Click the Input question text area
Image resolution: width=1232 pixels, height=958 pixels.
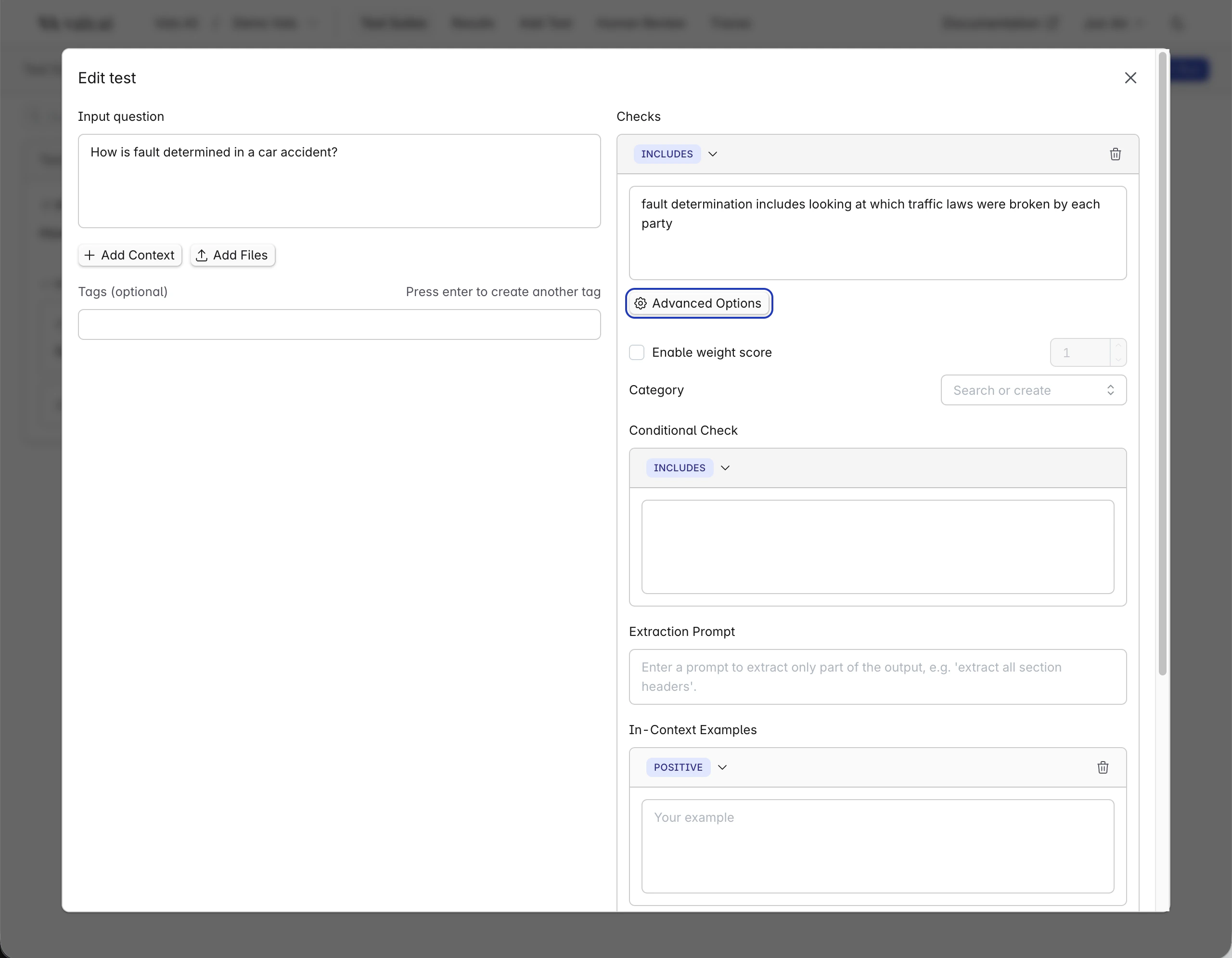click(x=339, y=181)
